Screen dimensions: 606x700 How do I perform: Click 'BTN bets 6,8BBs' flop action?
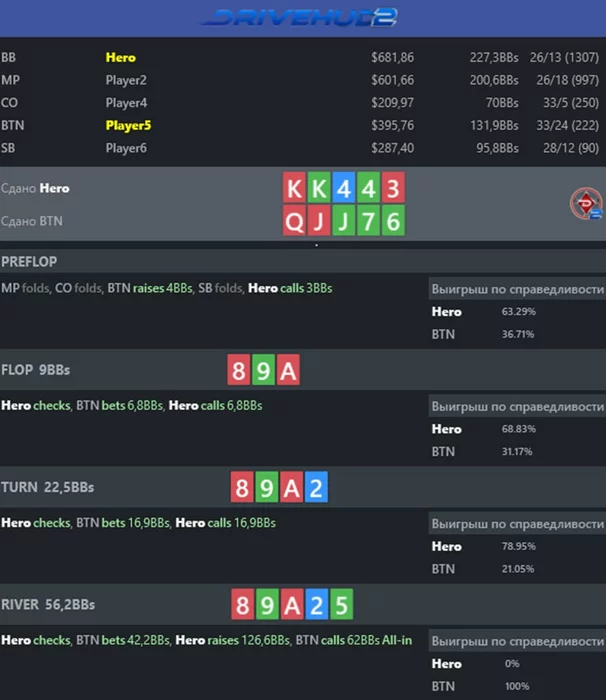(x=119, y=406)
